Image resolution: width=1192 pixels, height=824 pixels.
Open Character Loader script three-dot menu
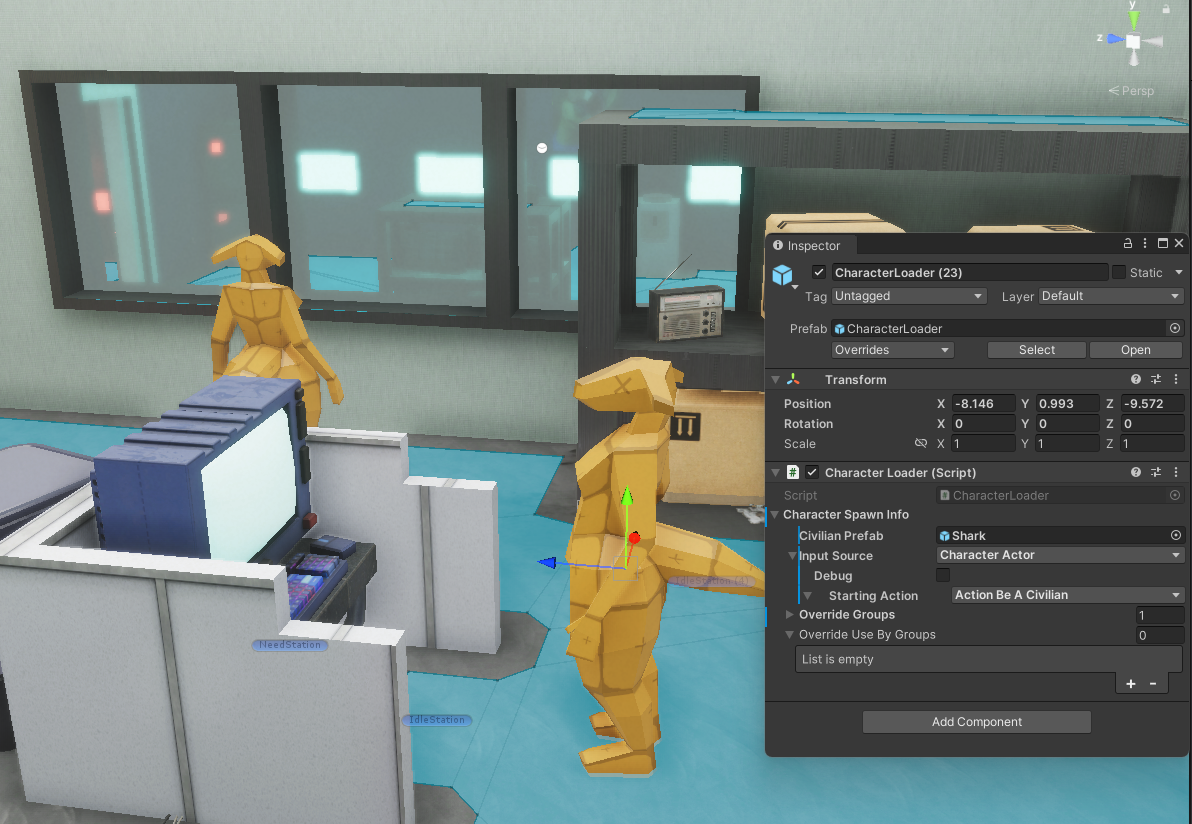point(1175,472)
